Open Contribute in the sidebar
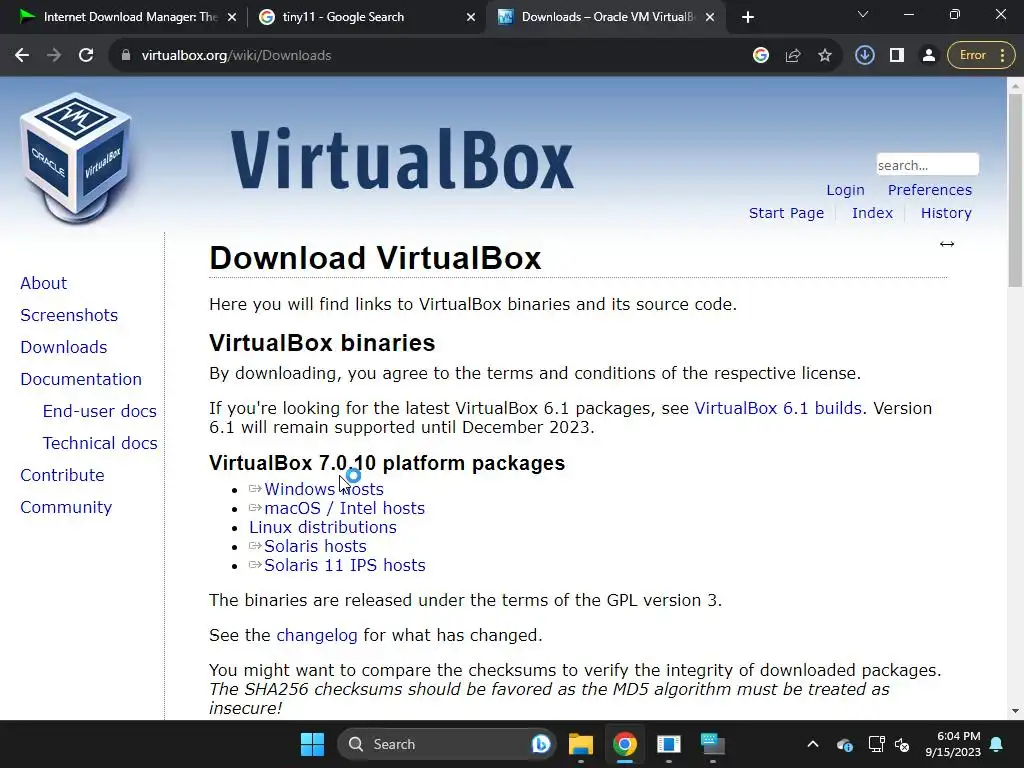Image resolution: width=1024 pixels, height=768 pixels. 62,475
